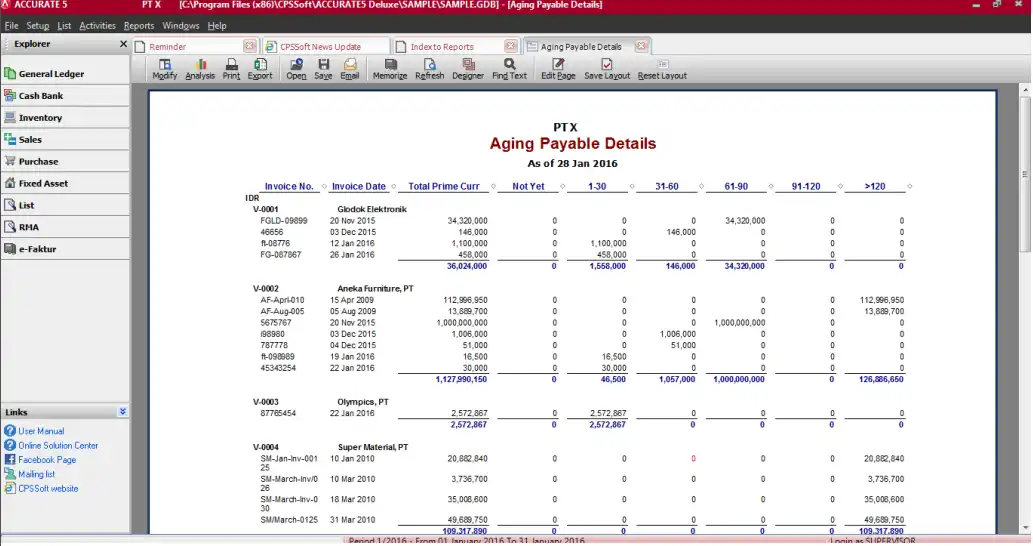The height and width of the screenshot is (546, 1033).
Task: Open the List menu
Action: 64,26
